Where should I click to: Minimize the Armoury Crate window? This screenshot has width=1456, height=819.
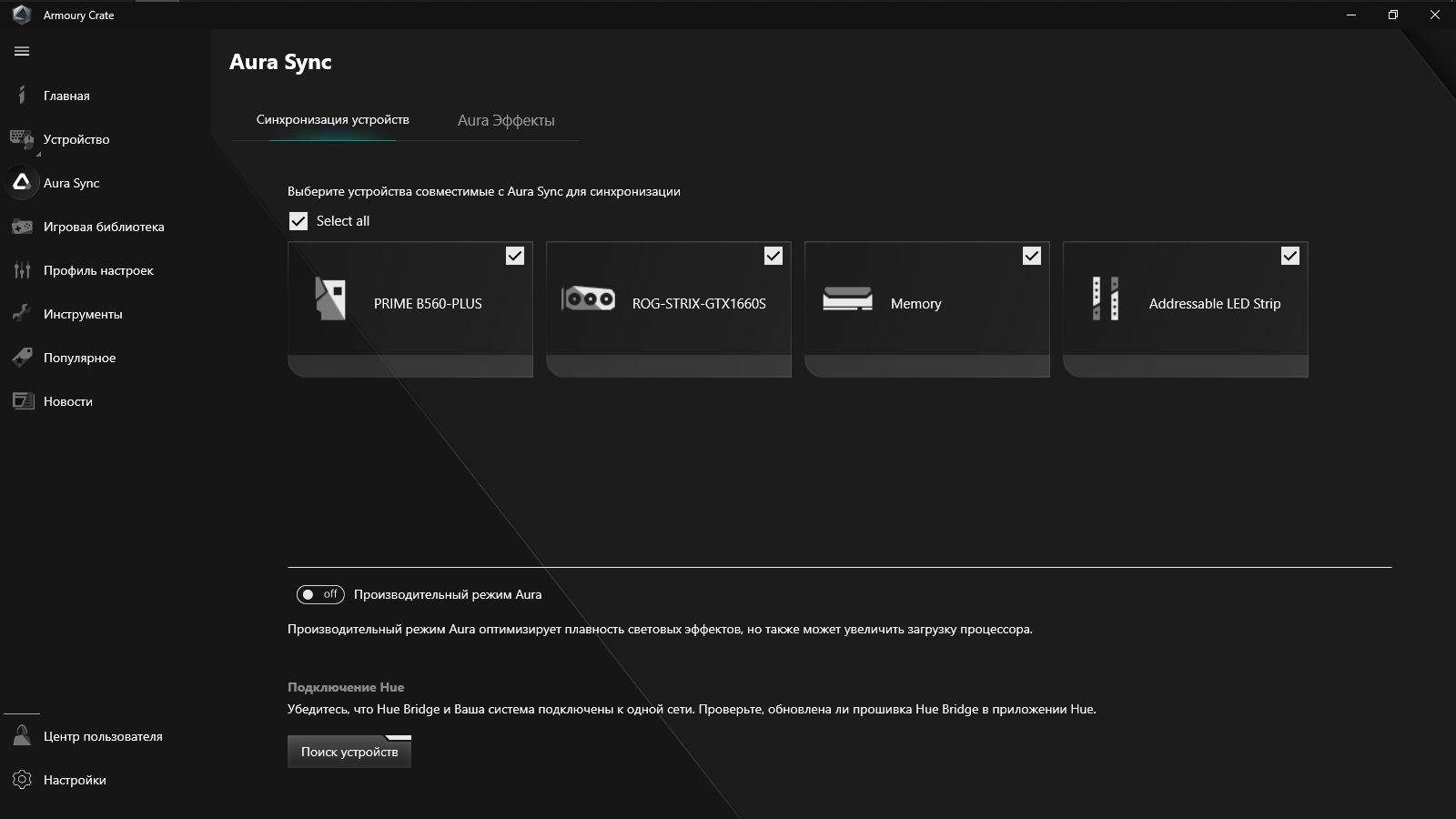pyautogui.click(x=1351, y=15)
